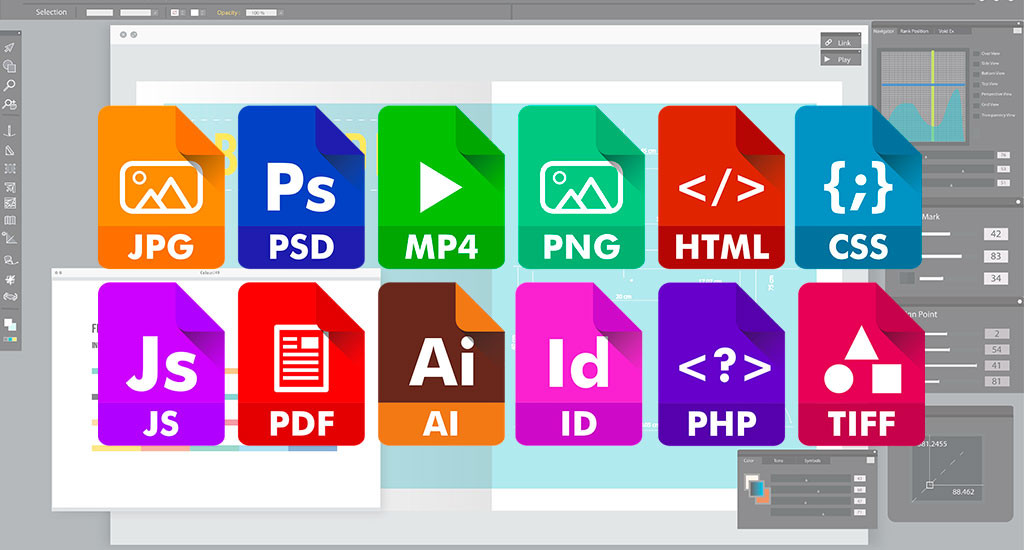Click the Navigator slider with value 76
The height and width of the screenshot is (550, 1024).
tap(959, 155)
